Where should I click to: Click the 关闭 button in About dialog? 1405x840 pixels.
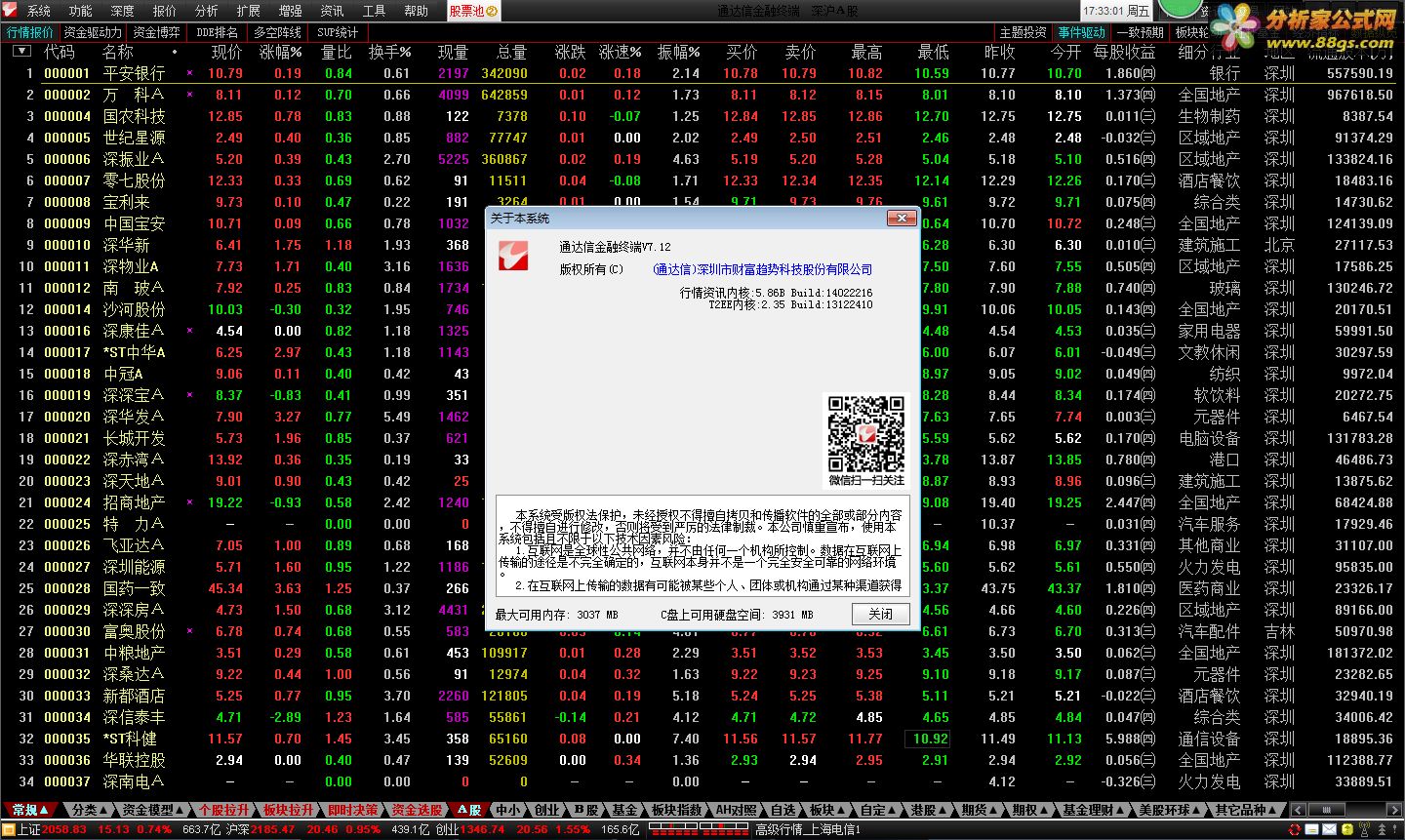881,614
